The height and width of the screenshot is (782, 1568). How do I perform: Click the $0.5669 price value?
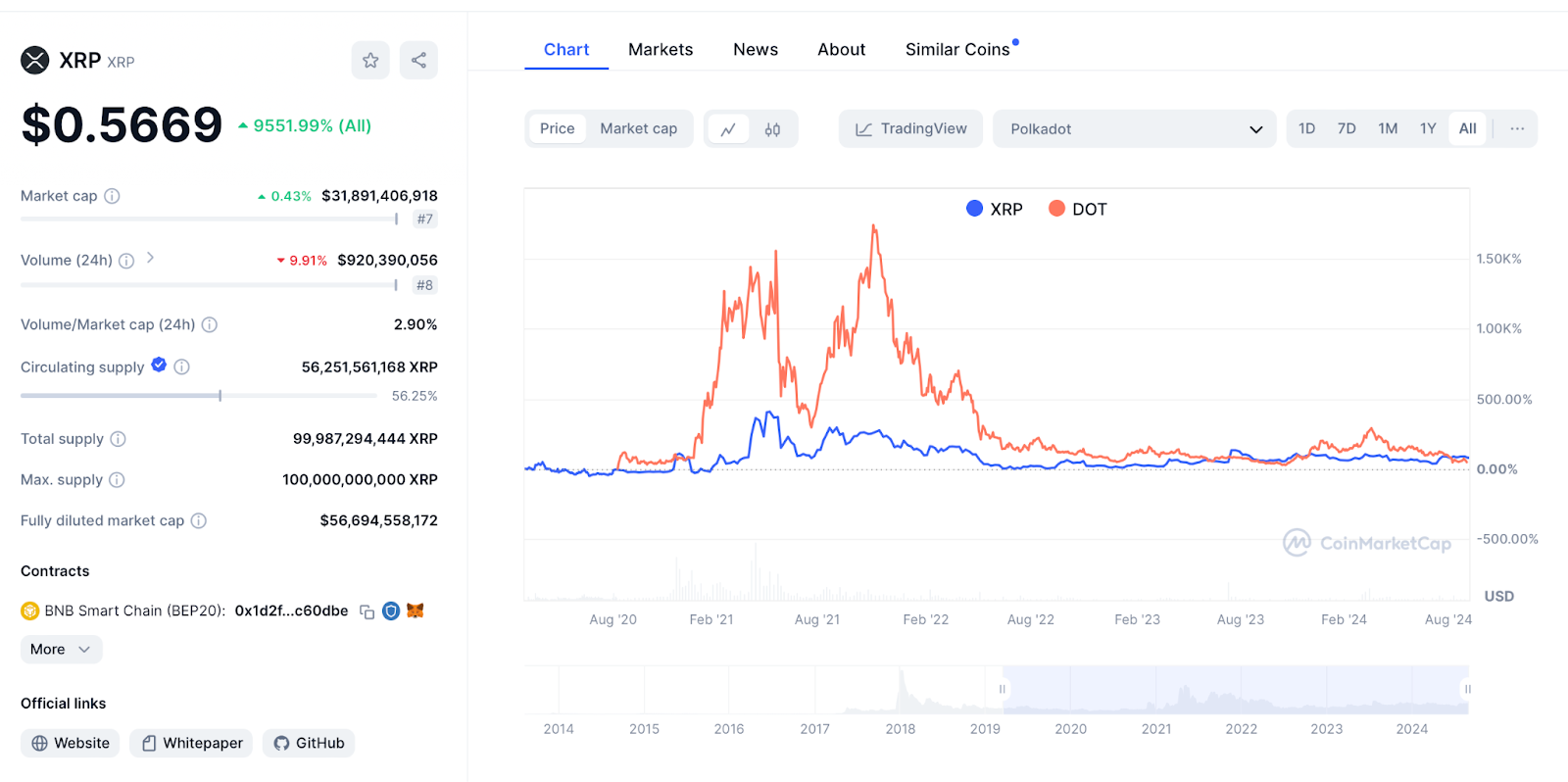pos(122,125)
